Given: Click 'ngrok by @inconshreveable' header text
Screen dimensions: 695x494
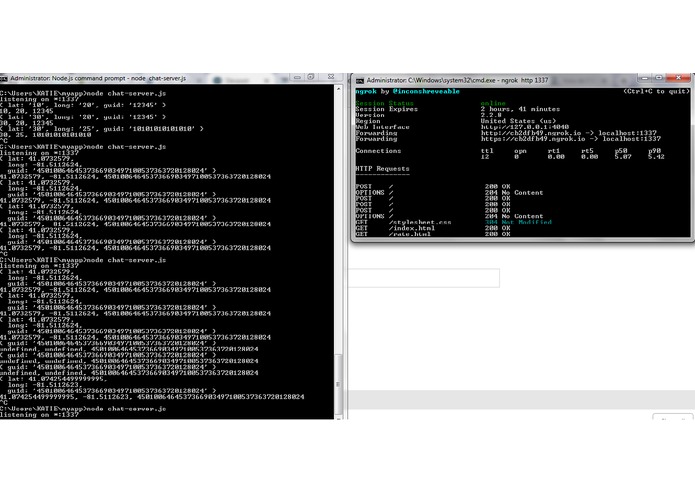Looking at the screenshot, I should point(407,91).
